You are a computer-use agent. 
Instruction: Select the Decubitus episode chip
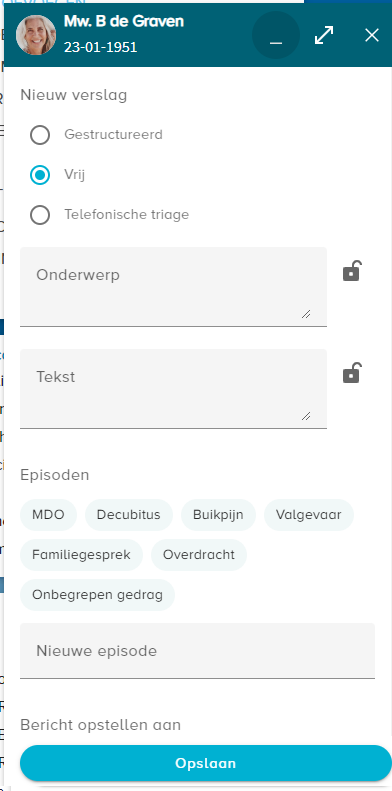coord(129,515)
